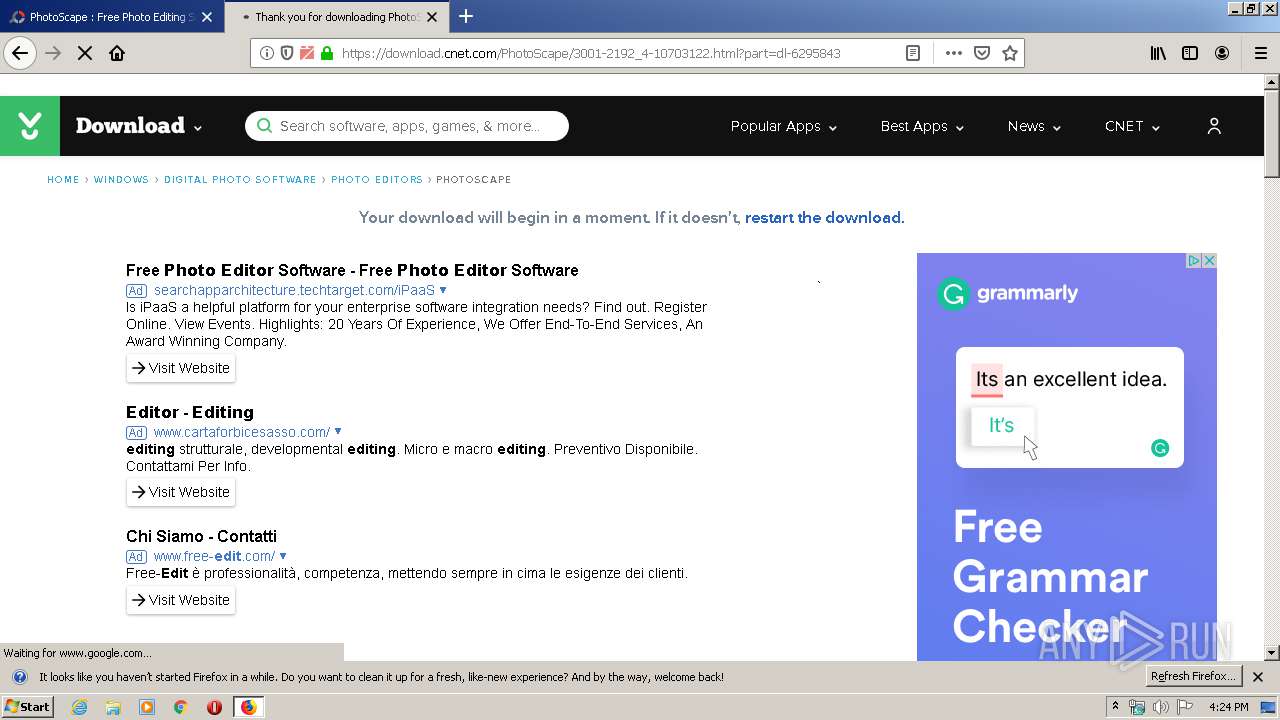Viewport: 1280px width, 720px height.
Task: Expand the News menu
Action: point(1034,126)
